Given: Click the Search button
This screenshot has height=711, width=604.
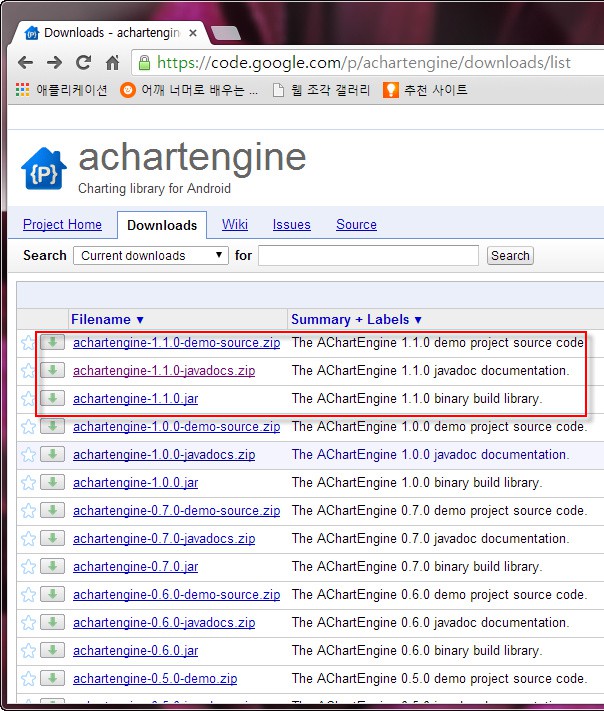Looking at the screenshot, I should [510, 255].
